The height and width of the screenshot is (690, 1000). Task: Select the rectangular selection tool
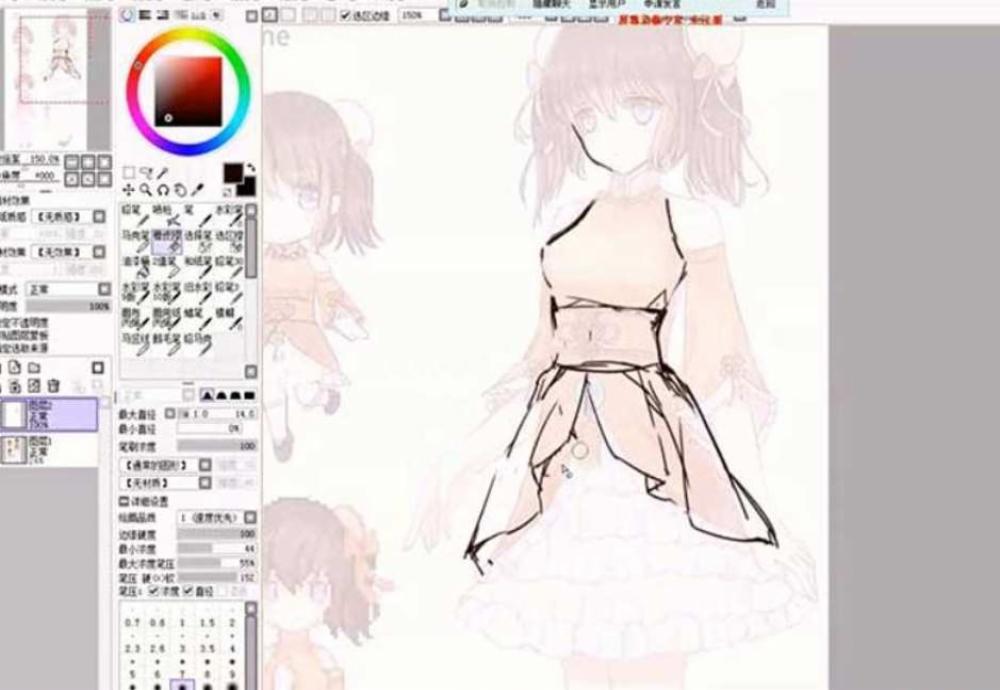[x=129, y=172]
